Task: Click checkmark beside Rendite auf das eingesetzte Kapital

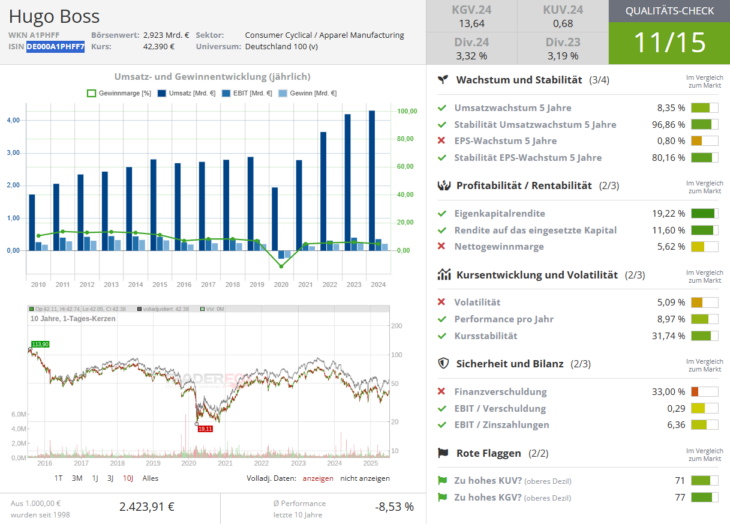Action: 442,230
